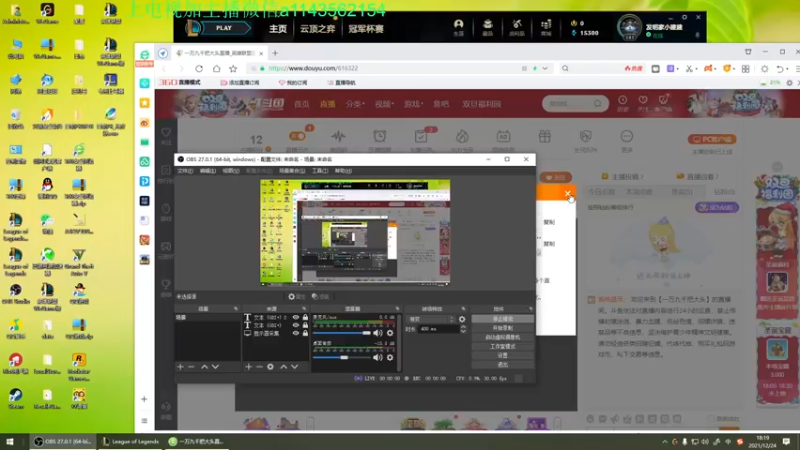Adjust the desktop audio volume slider
Image resolution: width=800 pixels, height=450 pixels.
pos(342,358)
